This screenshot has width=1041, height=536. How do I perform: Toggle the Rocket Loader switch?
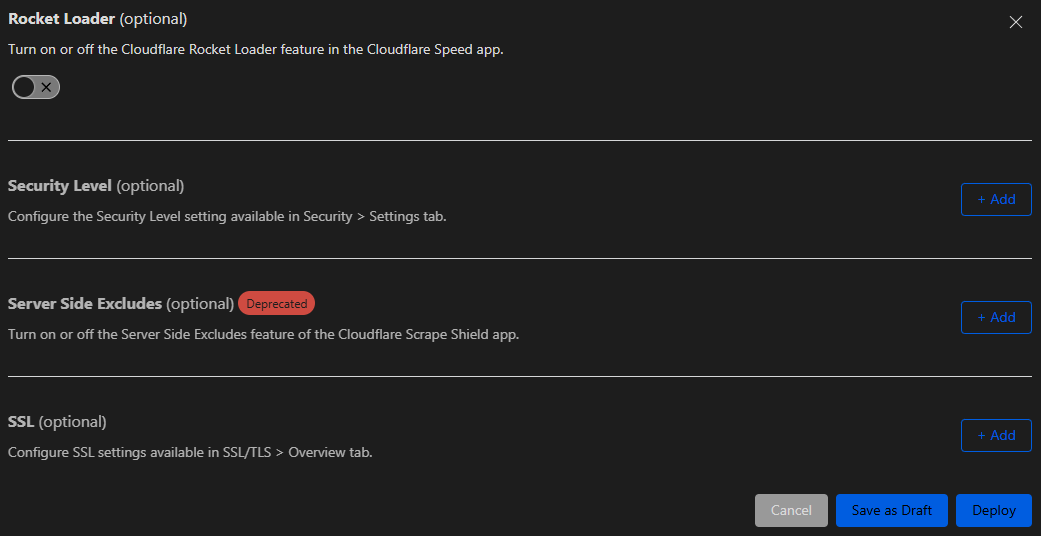click(36, 88)
